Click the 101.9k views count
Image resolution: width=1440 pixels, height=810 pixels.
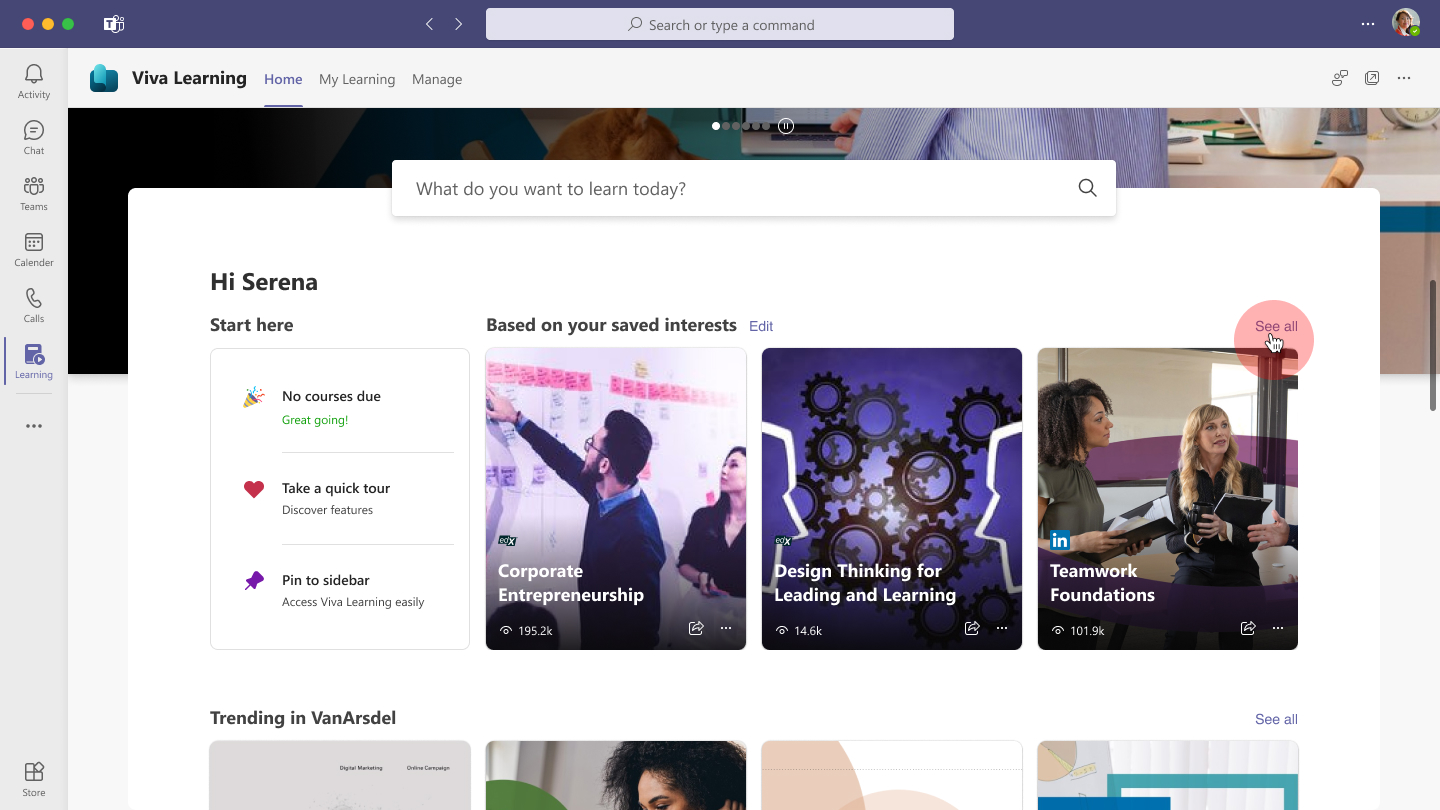1077,631
